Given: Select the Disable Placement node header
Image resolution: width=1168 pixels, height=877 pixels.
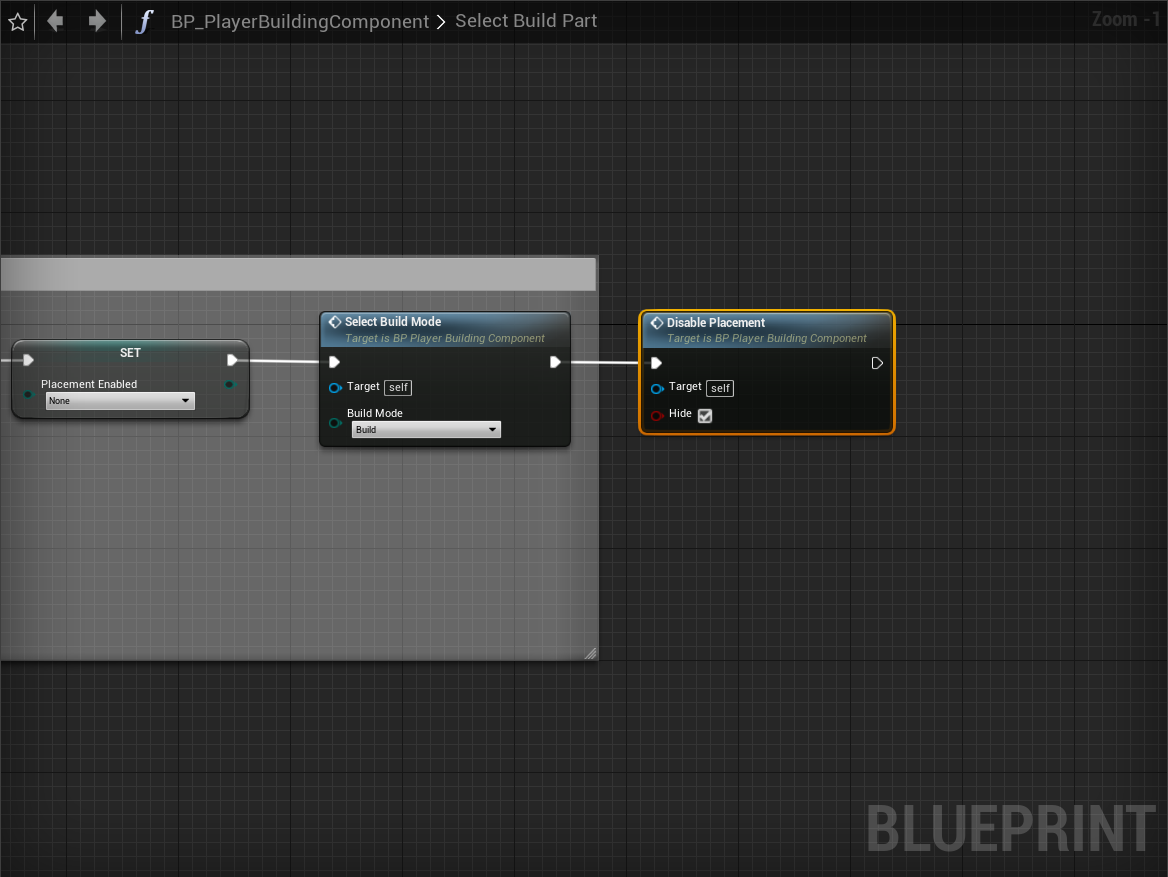Looking at the screenshot, I should point(767,330).
